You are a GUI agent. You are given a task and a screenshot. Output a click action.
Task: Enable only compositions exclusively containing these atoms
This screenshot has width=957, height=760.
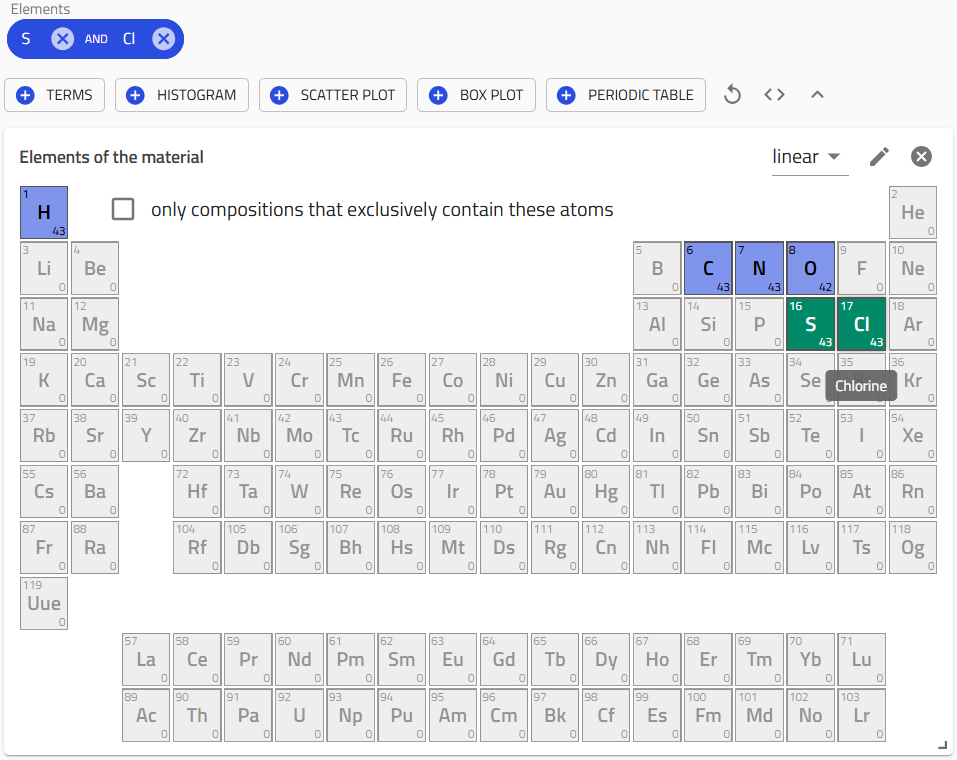point(123,209)
